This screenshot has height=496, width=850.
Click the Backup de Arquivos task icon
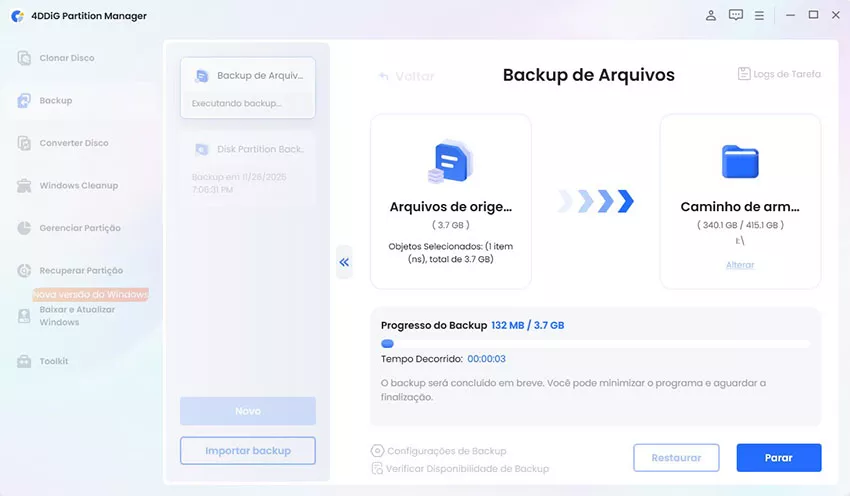[x=202, y=76]
